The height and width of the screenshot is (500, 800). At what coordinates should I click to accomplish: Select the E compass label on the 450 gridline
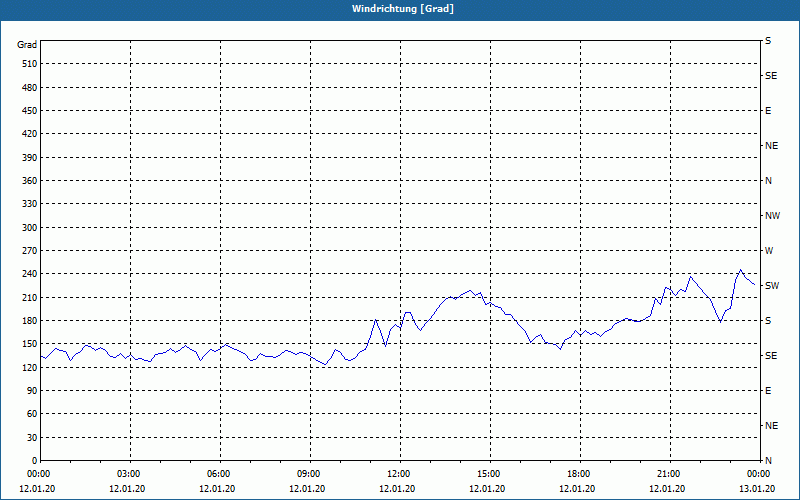pyautogui.click(x=768, y=111)
